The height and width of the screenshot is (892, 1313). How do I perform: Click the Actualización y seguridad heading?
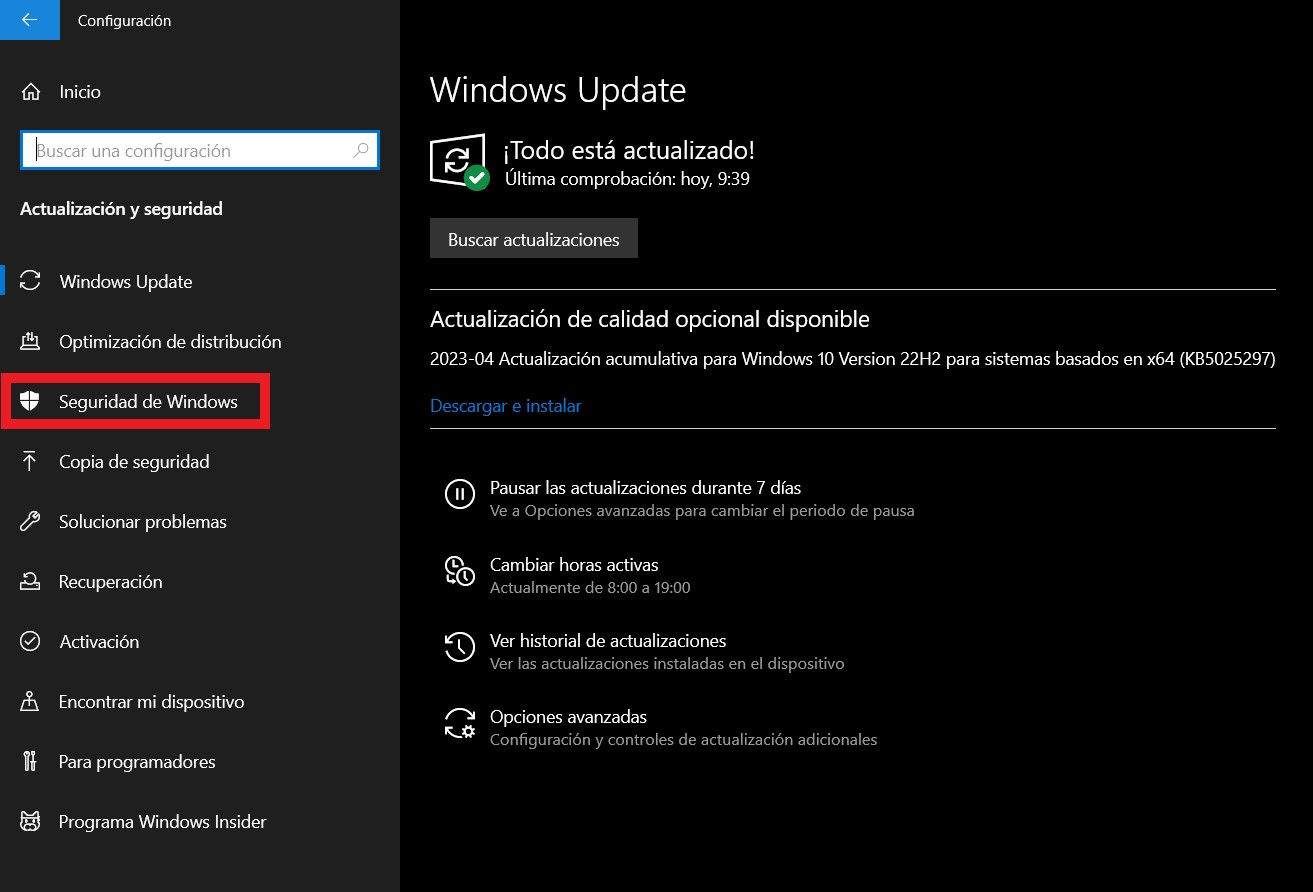(121, 209)
